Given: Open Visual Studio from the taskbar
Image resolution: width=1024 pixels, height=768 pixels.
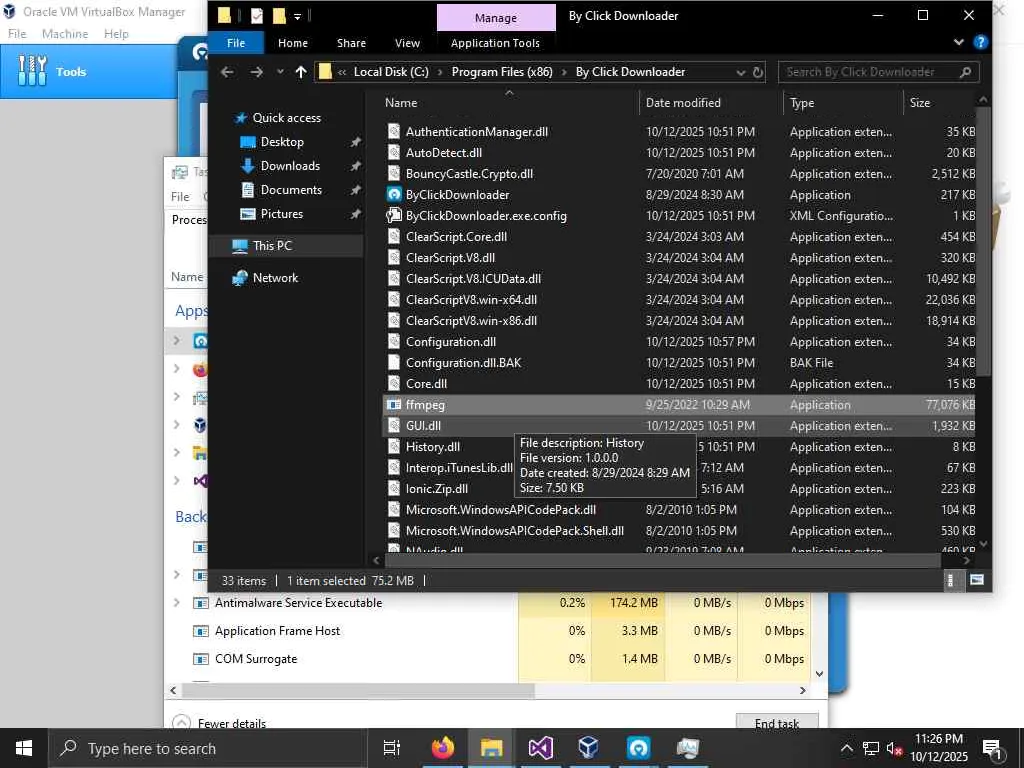Looking at the screenshot, I should [x=541, y=748].
